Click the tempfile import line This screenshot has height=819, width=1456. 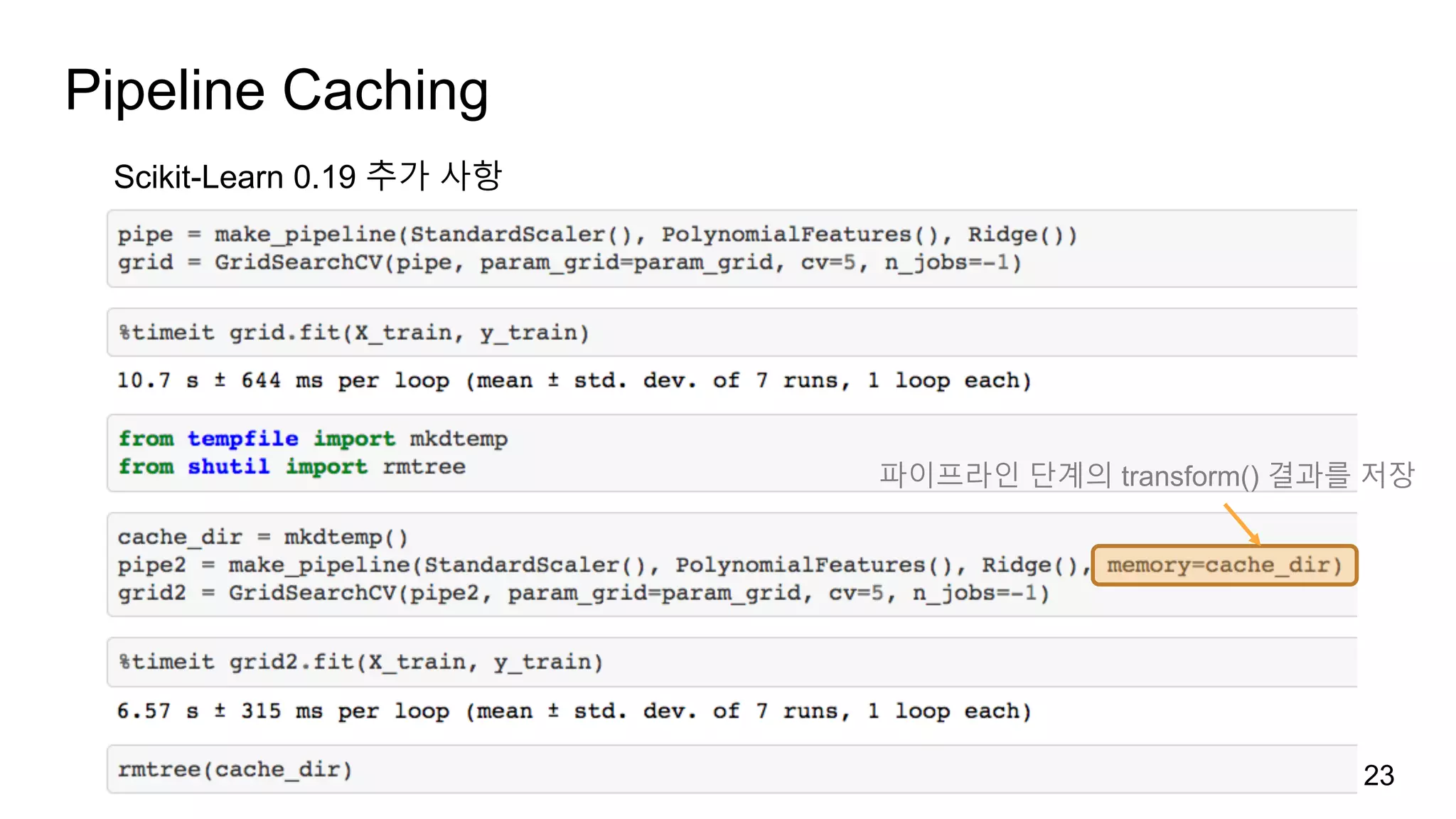click(313, 439)
